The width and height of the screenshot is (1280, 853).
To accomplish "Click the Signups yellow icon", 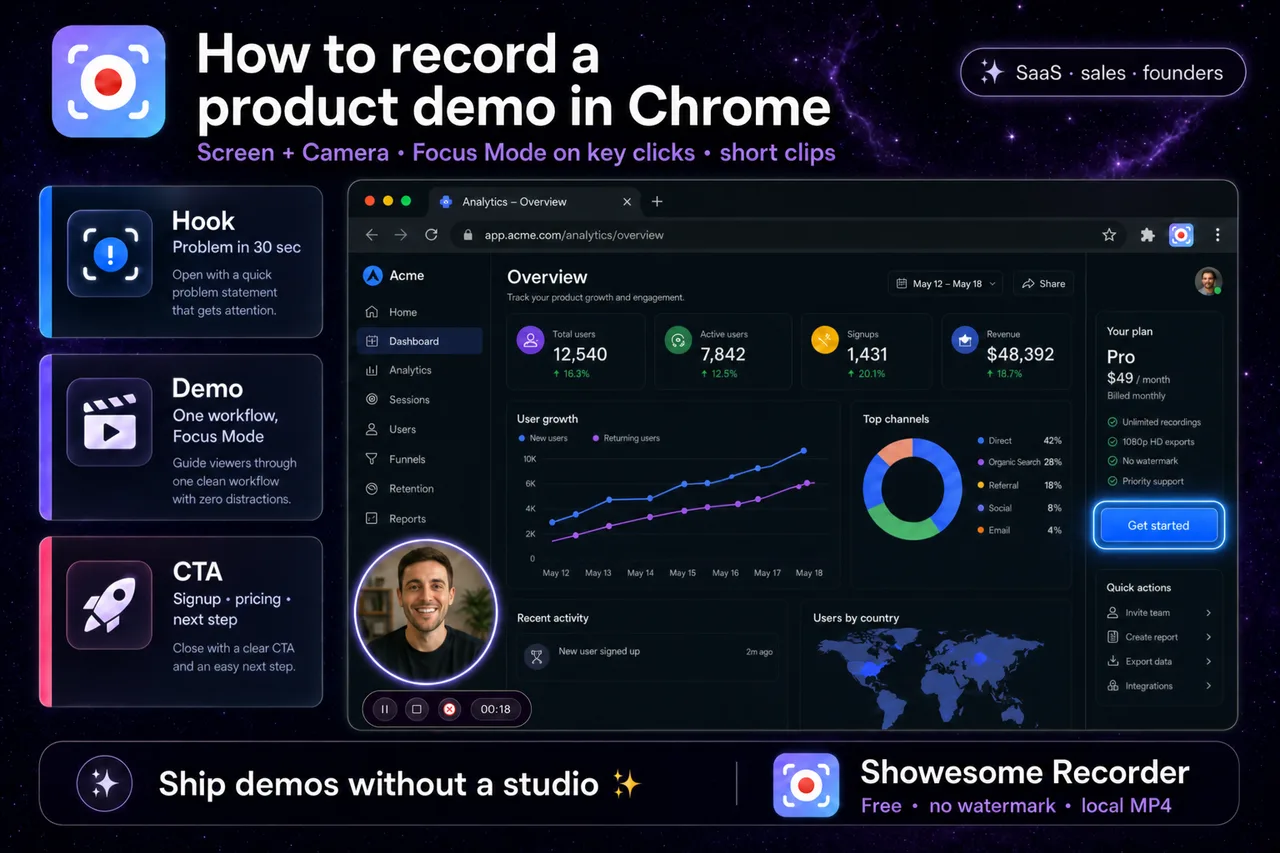I will pyautogui.click(x=824, y=340).
